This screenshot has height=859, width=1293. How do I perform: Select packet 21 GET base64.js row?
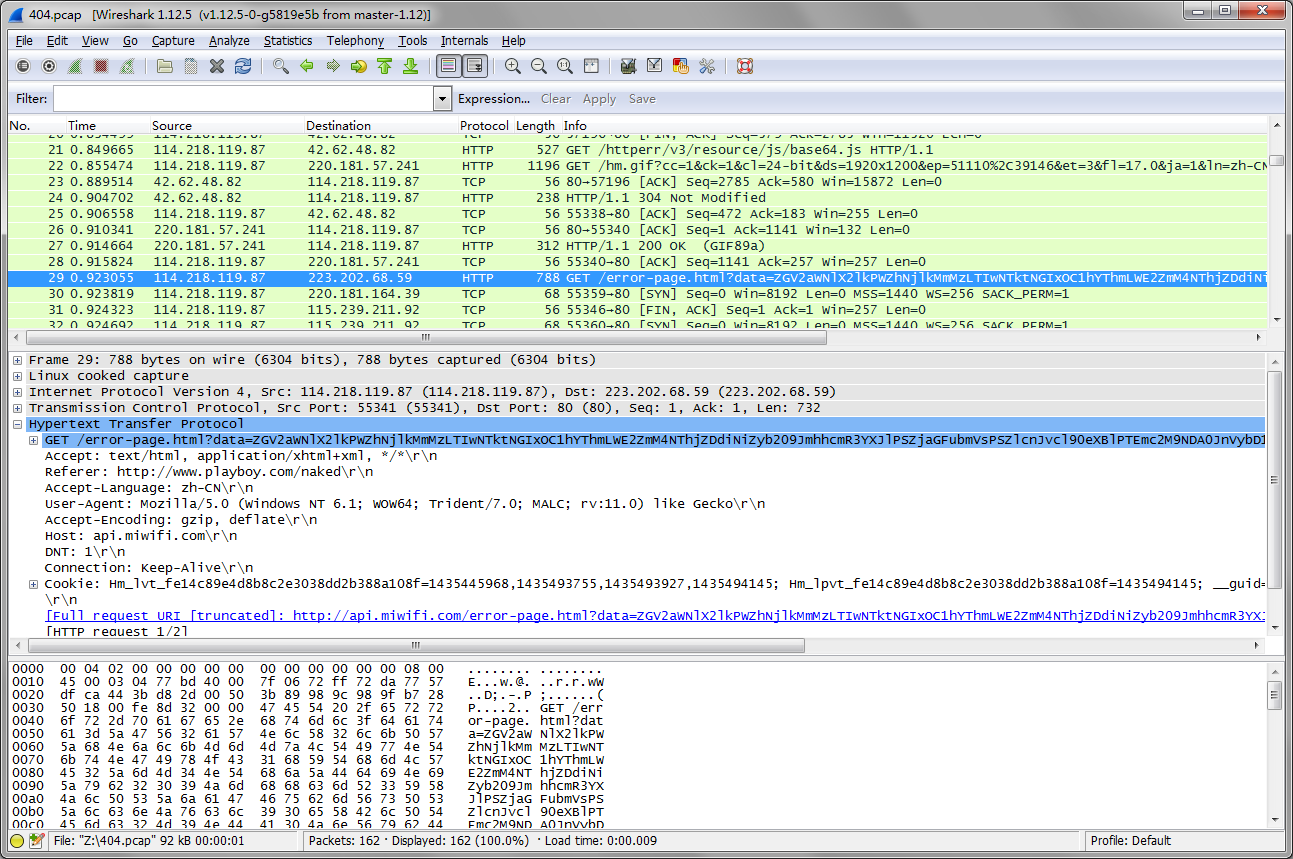click(637, 150)
